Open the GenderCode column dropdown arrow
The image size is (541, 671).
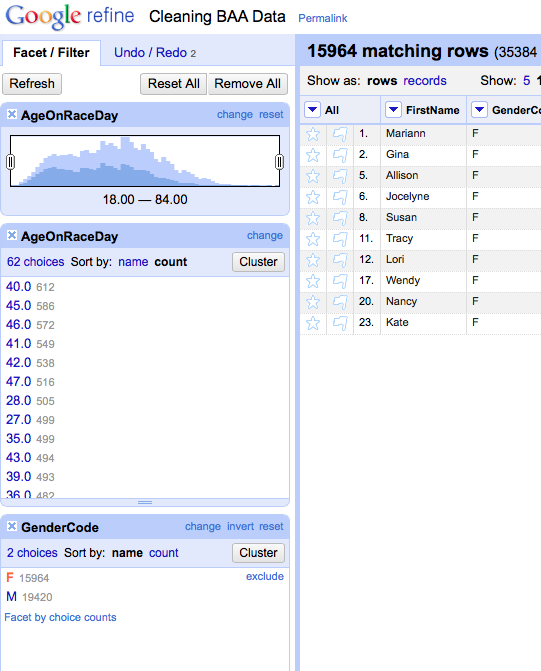click(x=479, y=110)
